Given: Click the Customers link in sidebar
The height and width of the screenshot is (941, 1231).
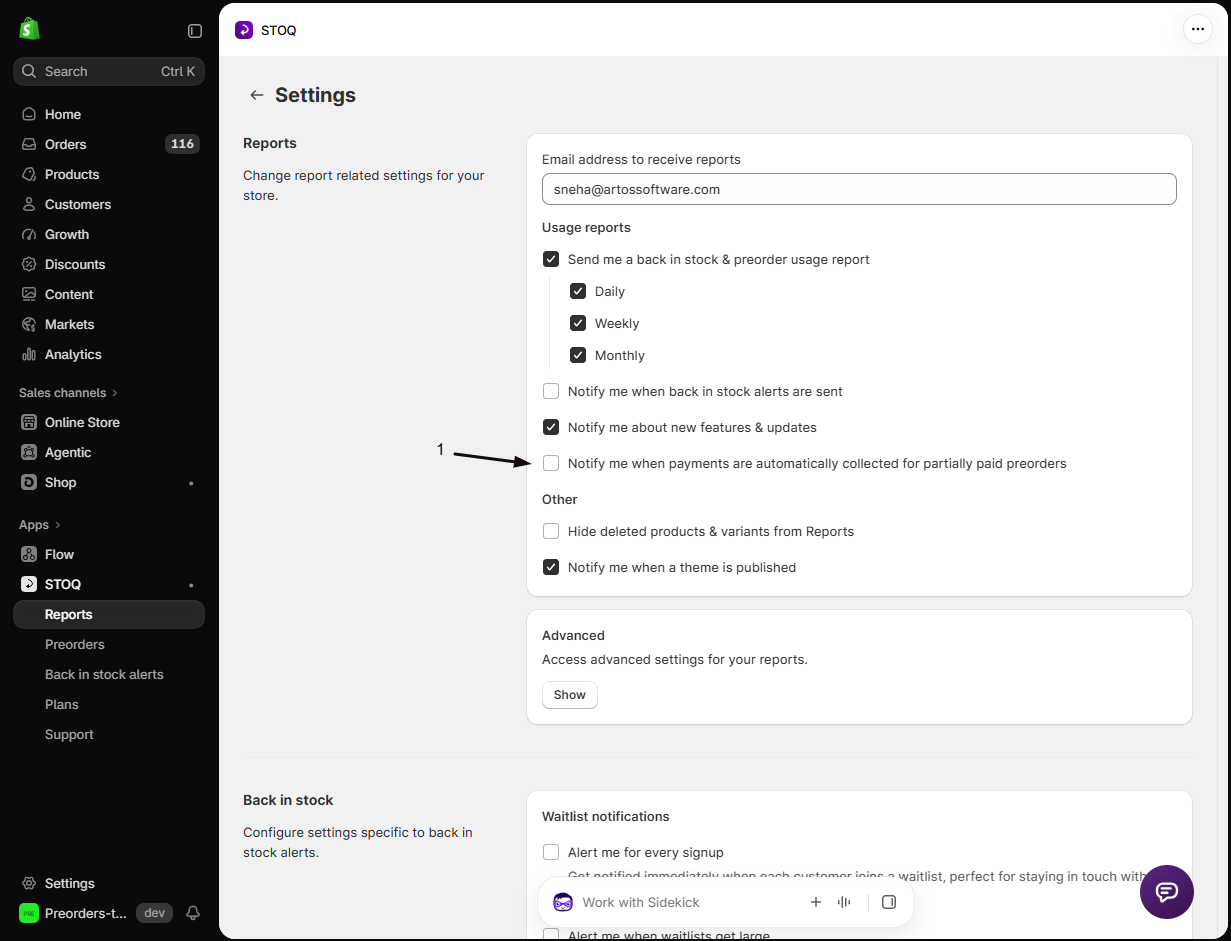Looking at the screenshot, I should tap(78, 204).
